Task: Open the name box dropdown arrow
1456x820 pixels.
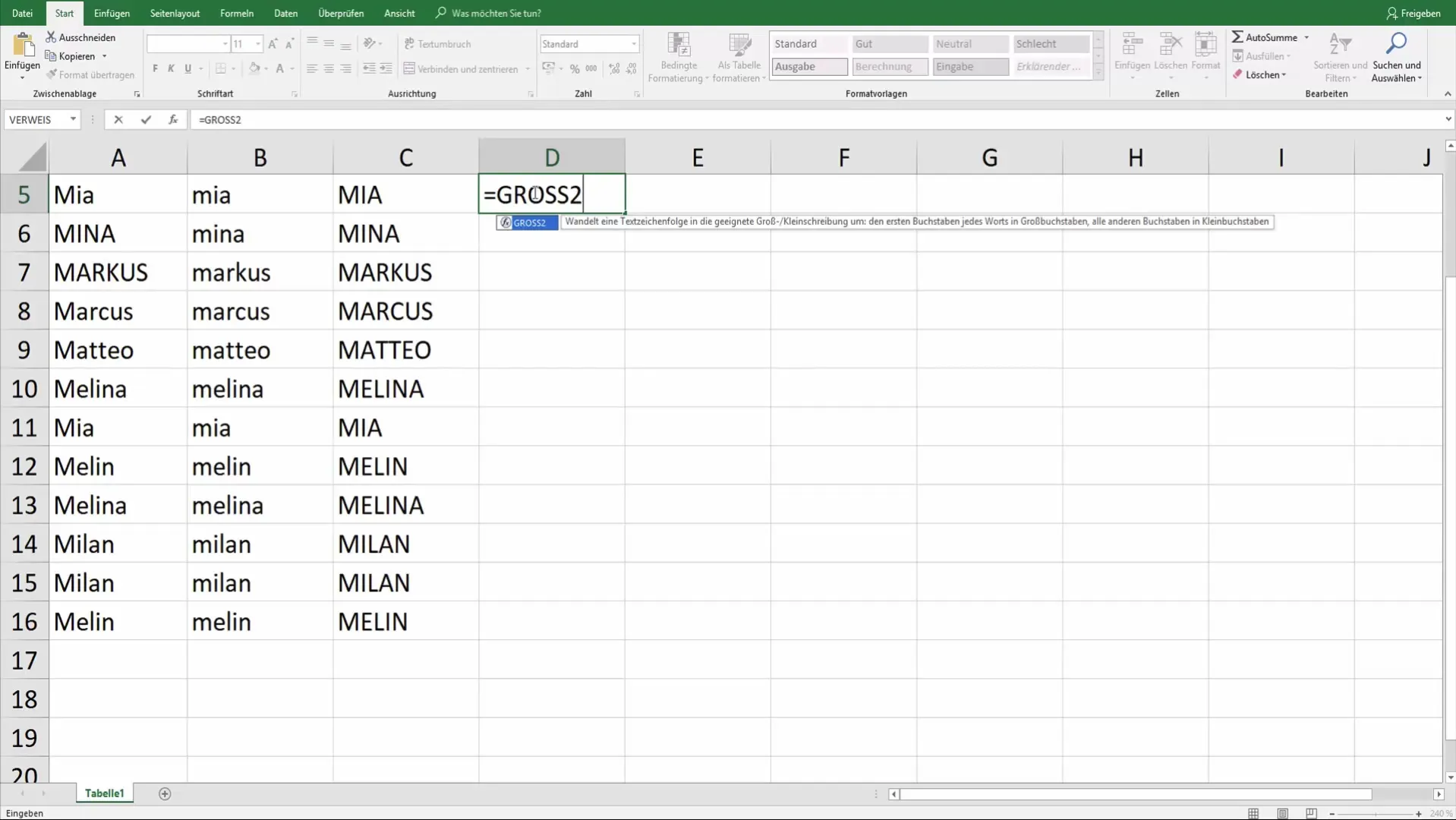Action: 73,119
